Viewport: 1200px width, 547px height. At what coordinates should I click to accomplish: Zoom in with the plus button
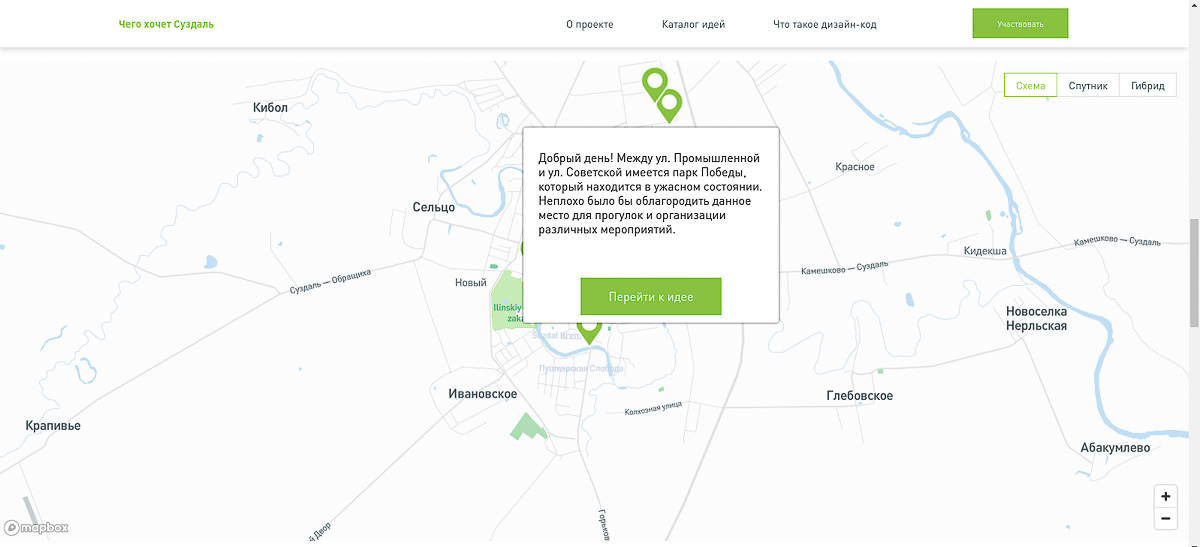coord(1165,496)
